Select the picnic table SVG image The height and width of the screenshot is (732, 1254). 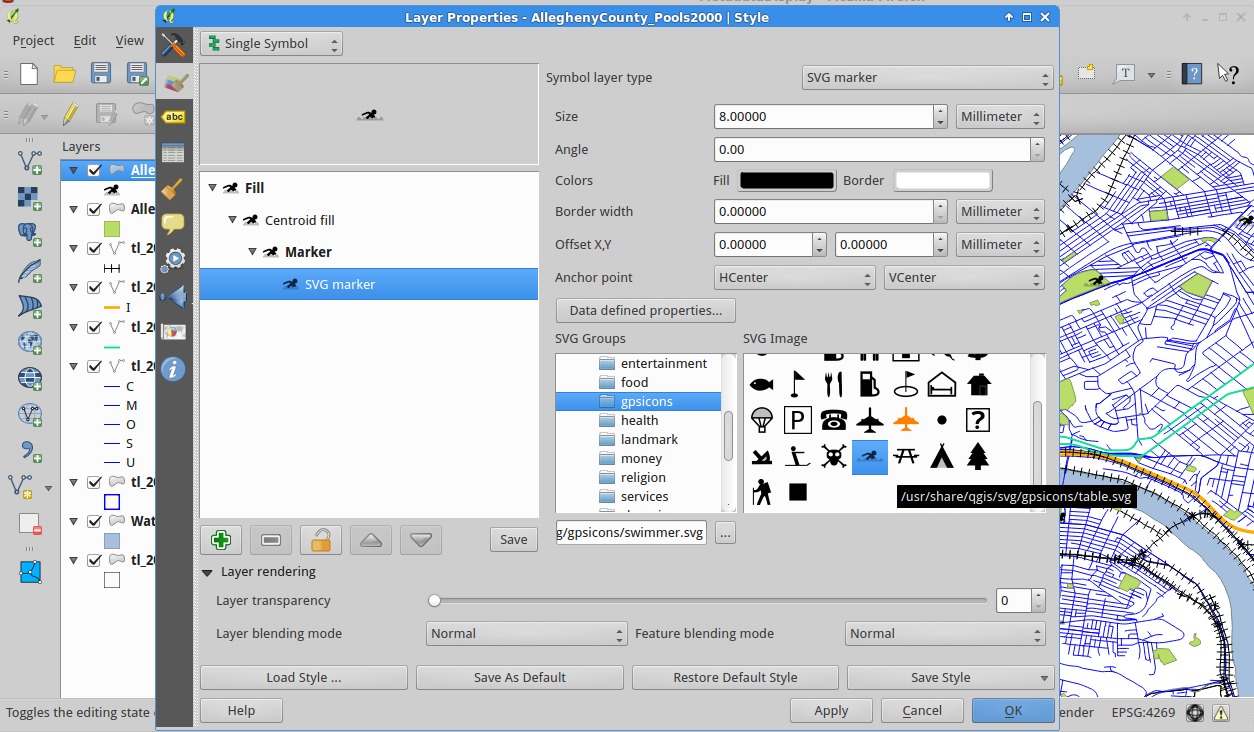pos(906,457)
